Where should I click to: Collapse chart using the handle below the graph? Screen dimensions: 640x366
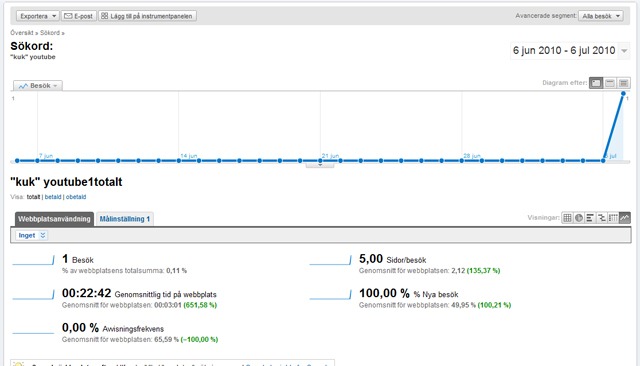320,165
